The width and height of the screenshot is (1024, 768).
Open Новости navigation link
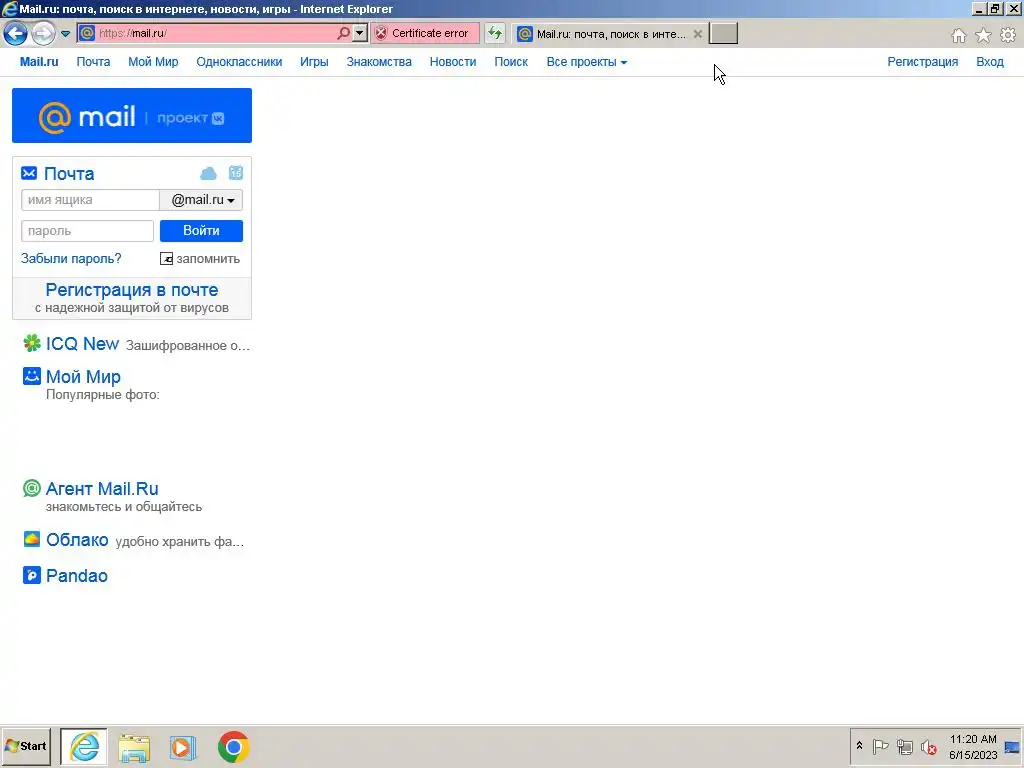coord(453,61)
